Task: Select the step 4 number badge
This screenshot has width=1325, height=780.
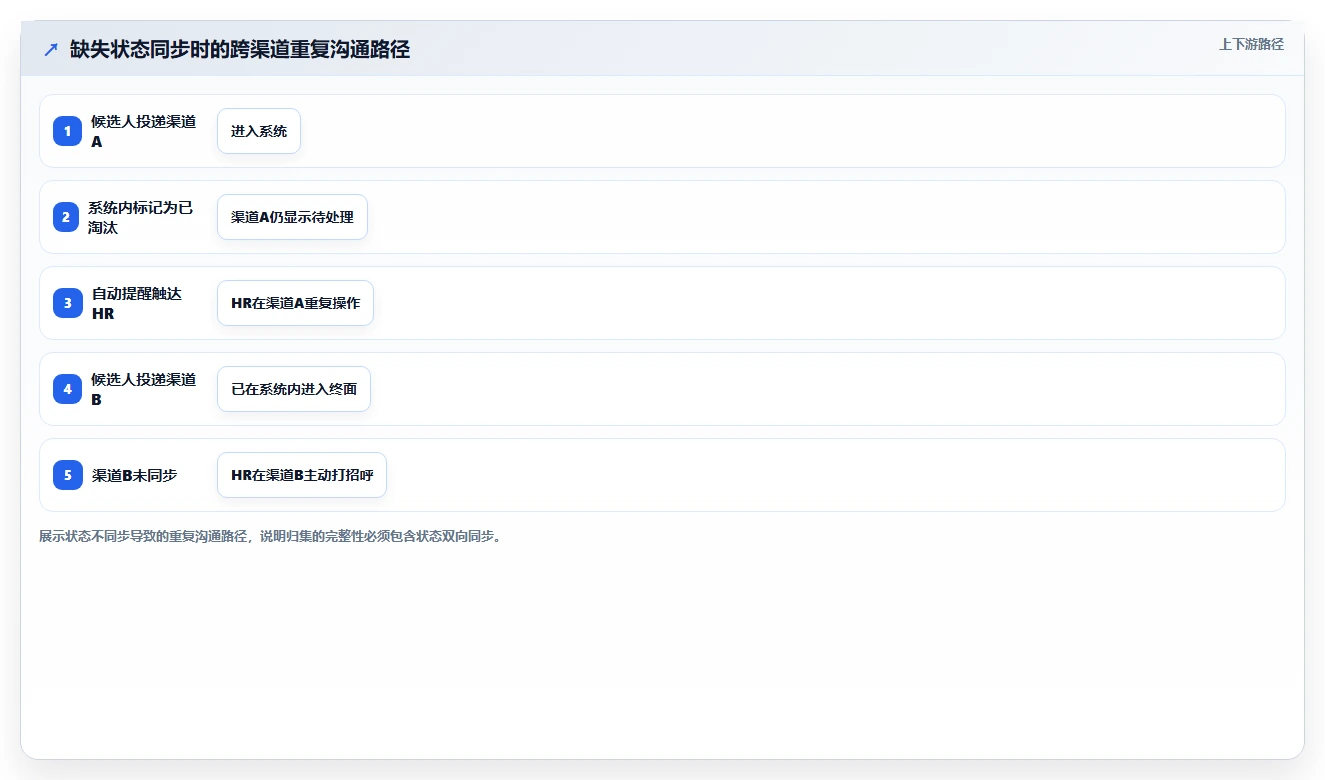Action: [68, 389]
